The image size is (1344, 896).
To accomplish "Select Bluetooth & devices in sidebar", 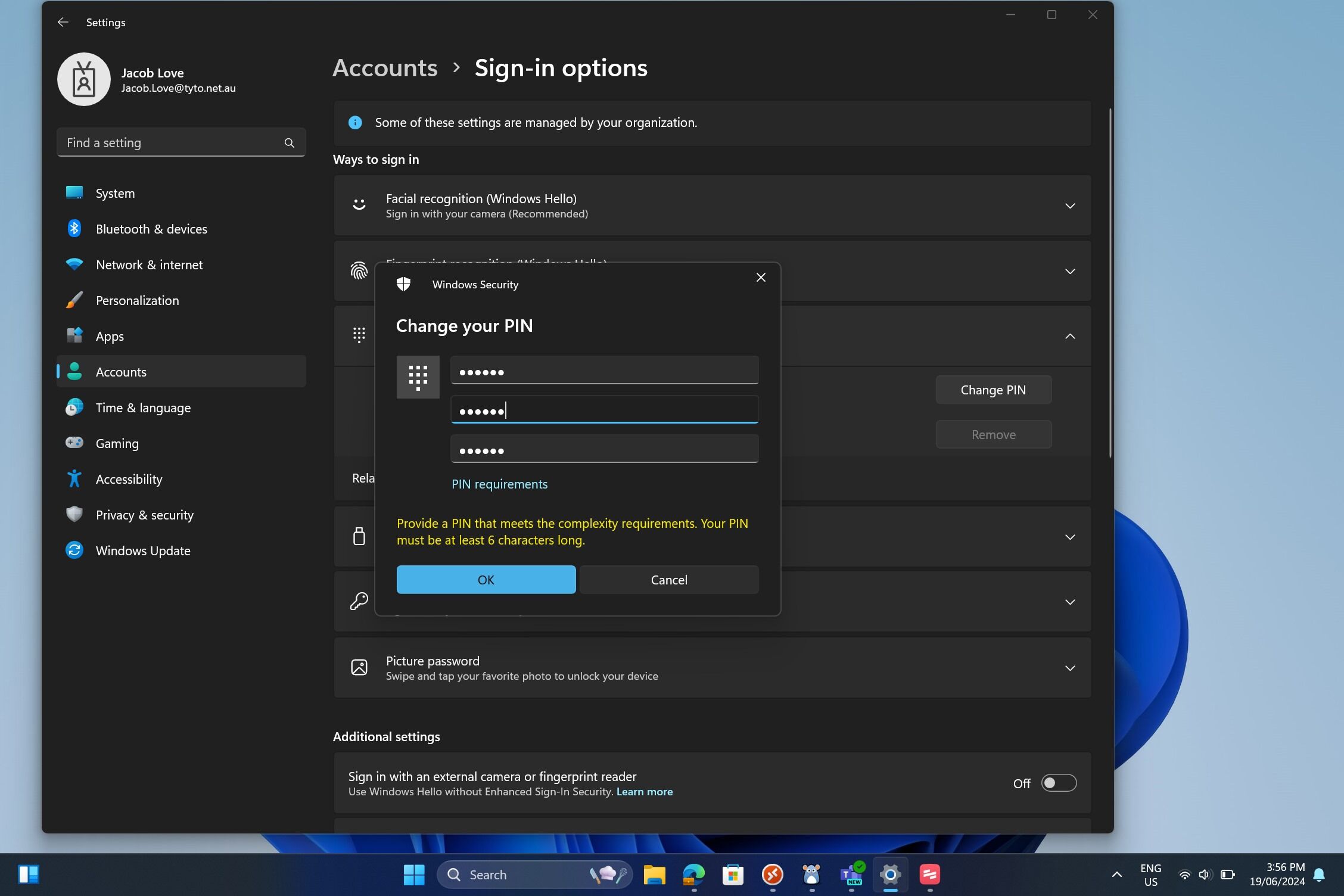I will click(x=151, y=229).
